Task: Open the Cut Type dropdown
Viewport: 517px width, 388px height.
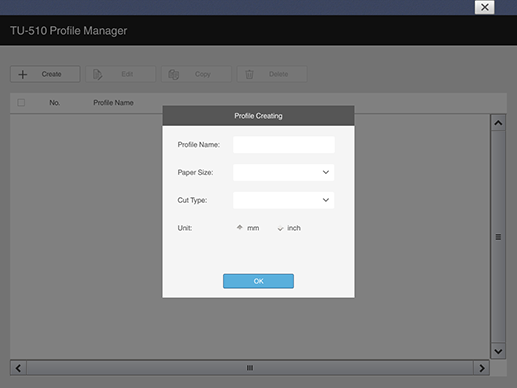Action: (x=284, y=200)
